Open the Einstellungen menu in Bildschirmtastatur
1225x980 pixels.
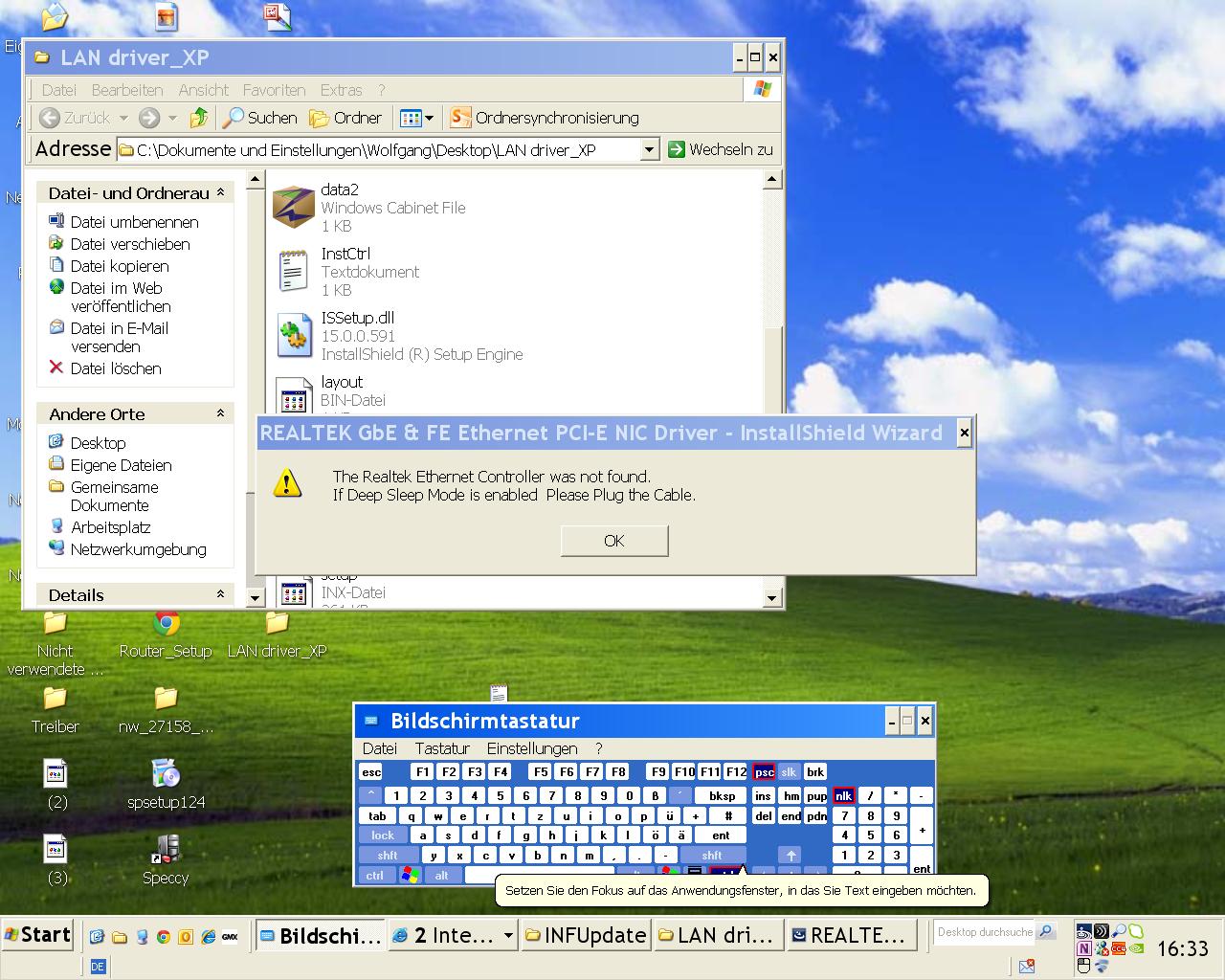(532, 748)
